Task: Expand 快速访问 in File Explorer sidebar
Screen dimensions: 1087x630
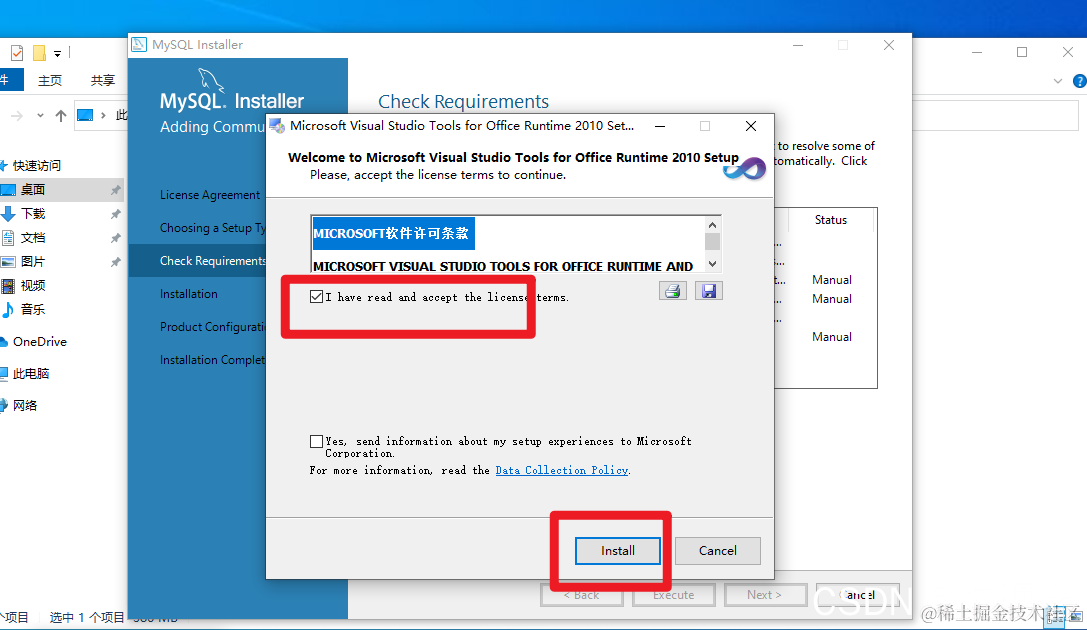Action: pos(36,166)
